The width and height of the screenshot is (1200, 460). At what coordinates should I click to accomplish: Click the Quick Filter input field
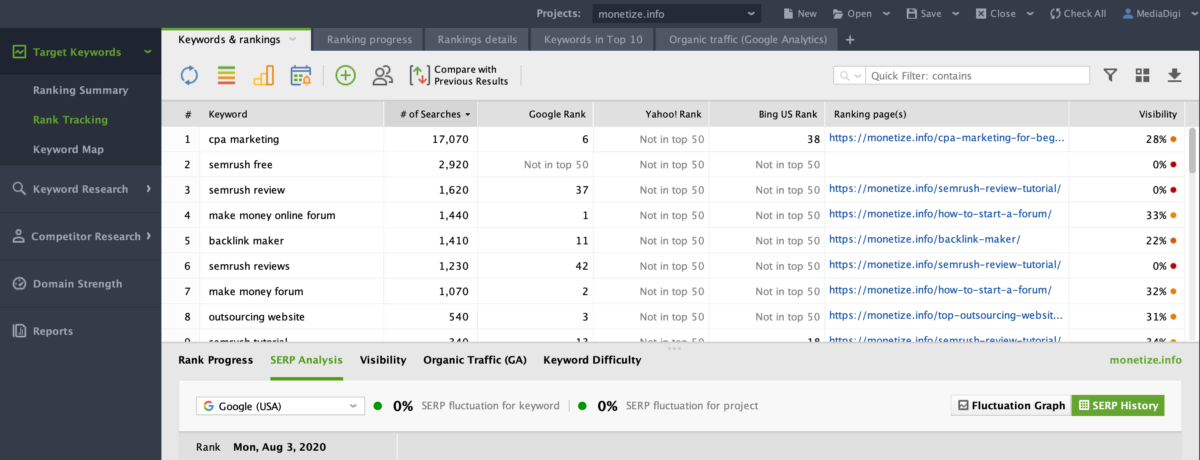pos(977,75)
